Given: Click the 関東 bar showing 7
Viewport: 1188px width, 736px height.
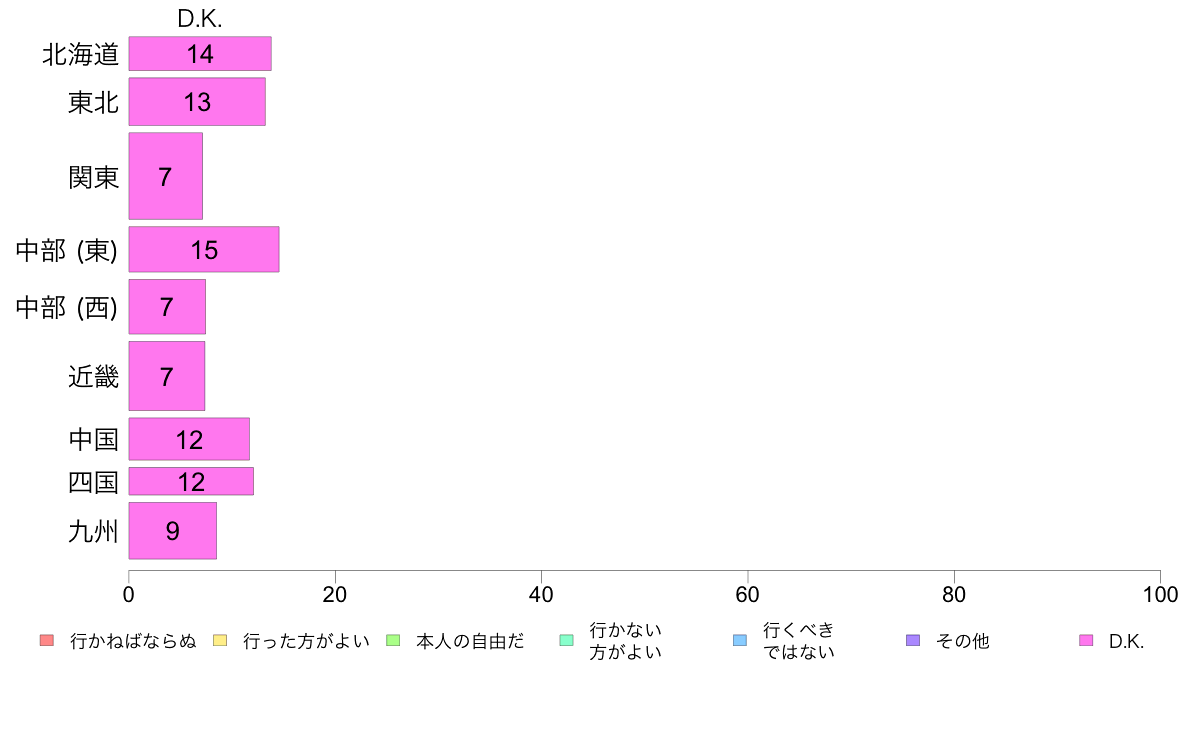Looking at the screenshot, I should (165, 177).
